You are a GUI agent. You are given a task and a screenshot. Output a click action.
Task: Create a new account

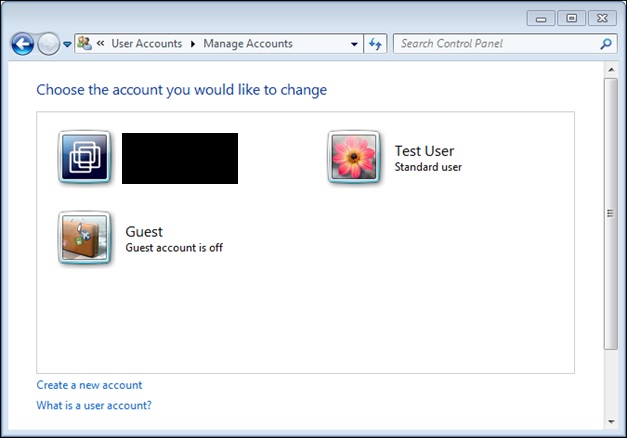point(89,385)
